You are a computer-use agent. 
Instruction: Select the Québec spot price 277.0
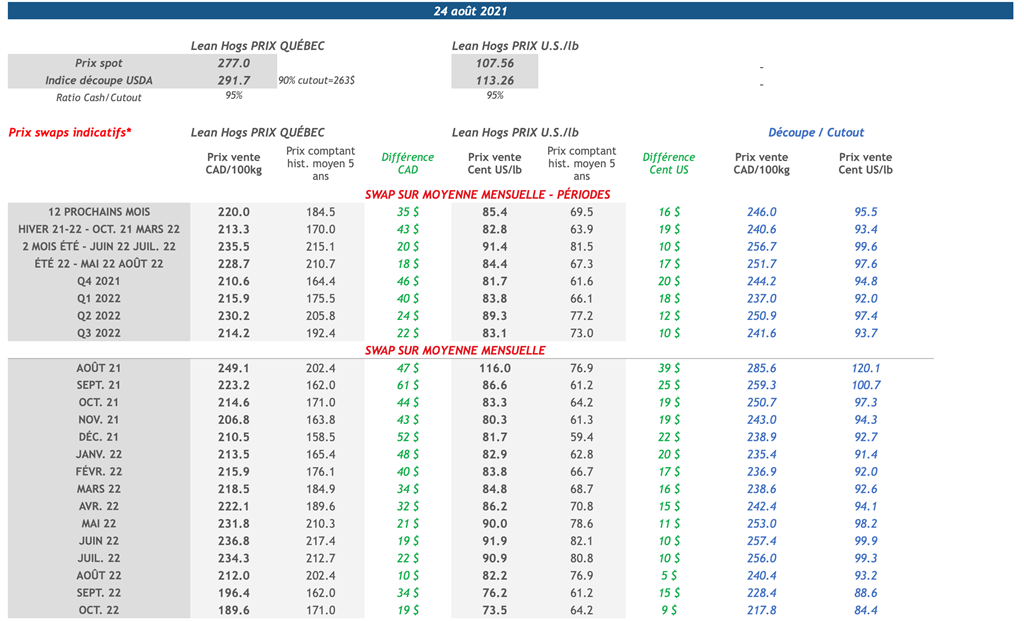(233, 63)
